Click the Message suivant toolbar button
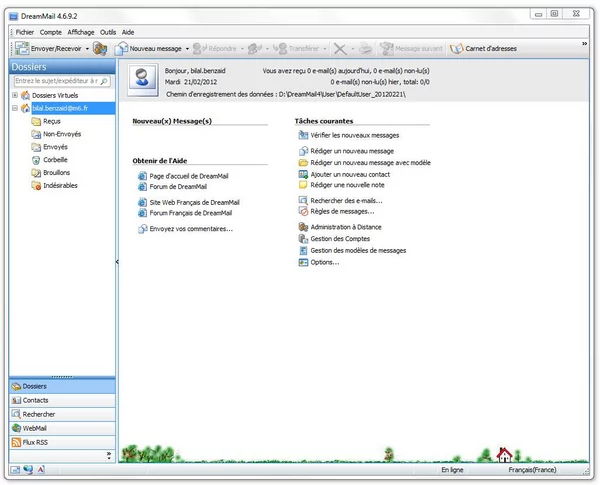 point(411,49)
